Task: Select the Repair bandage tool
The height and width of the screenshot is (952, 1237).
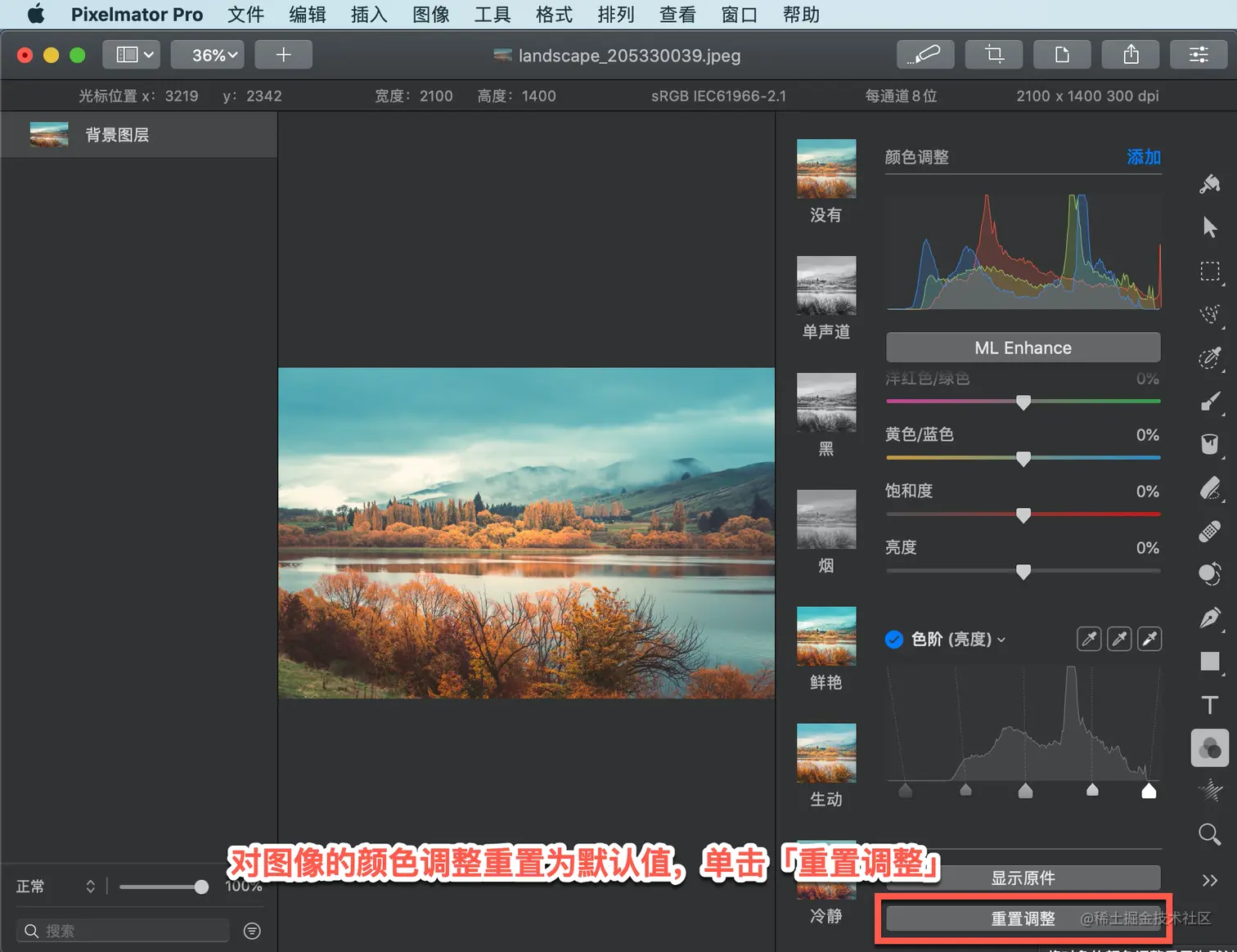Action: tap(1210, 531)
